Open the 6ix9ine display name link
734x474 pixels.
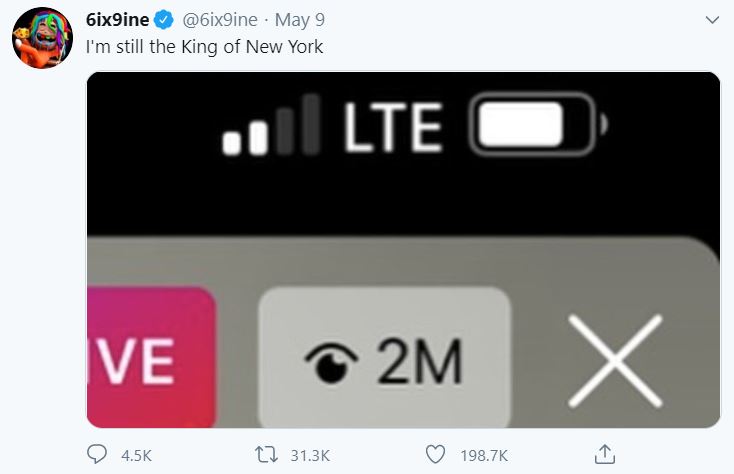115,20
